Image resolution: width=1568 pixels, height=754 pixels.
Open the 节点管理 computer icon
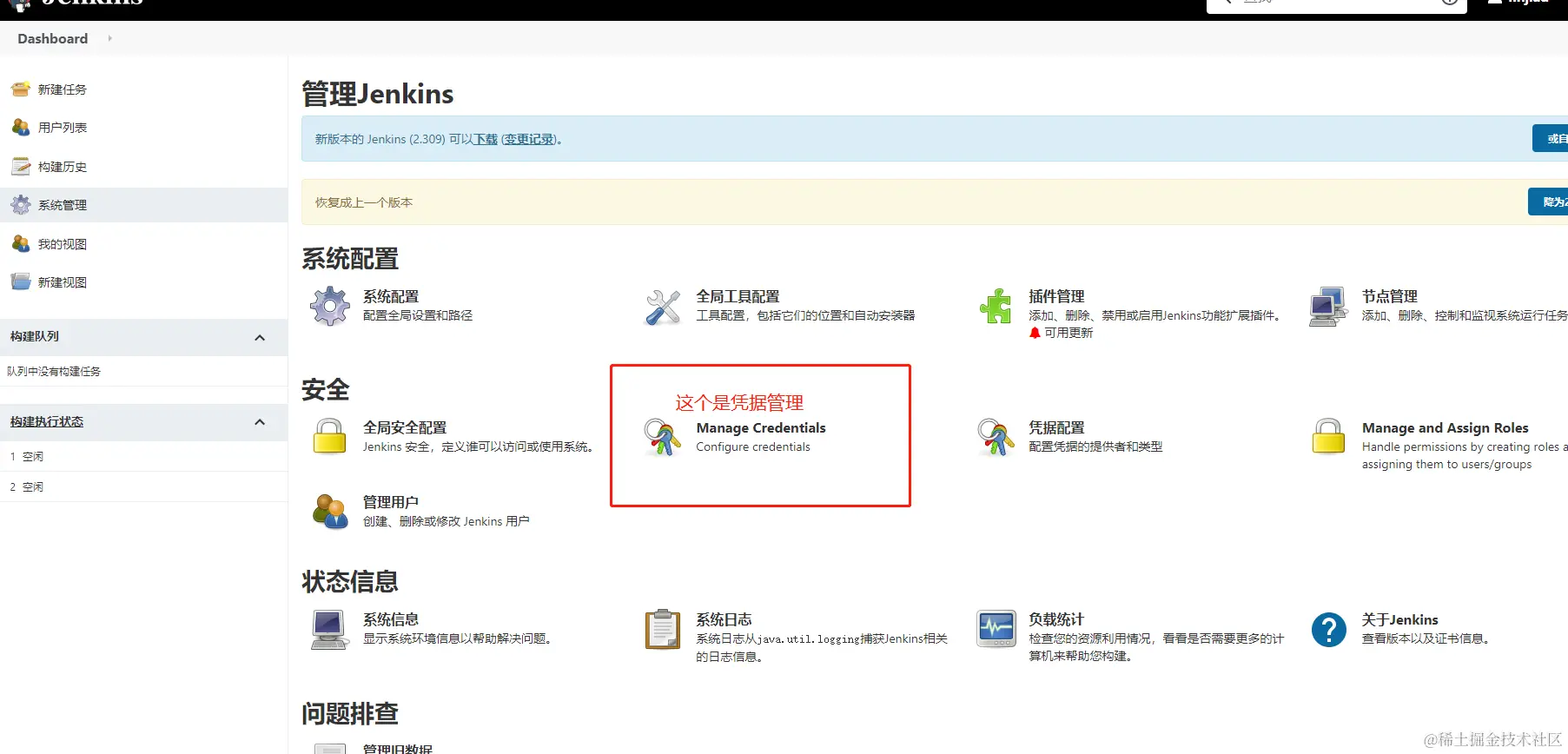point(1328,307)
